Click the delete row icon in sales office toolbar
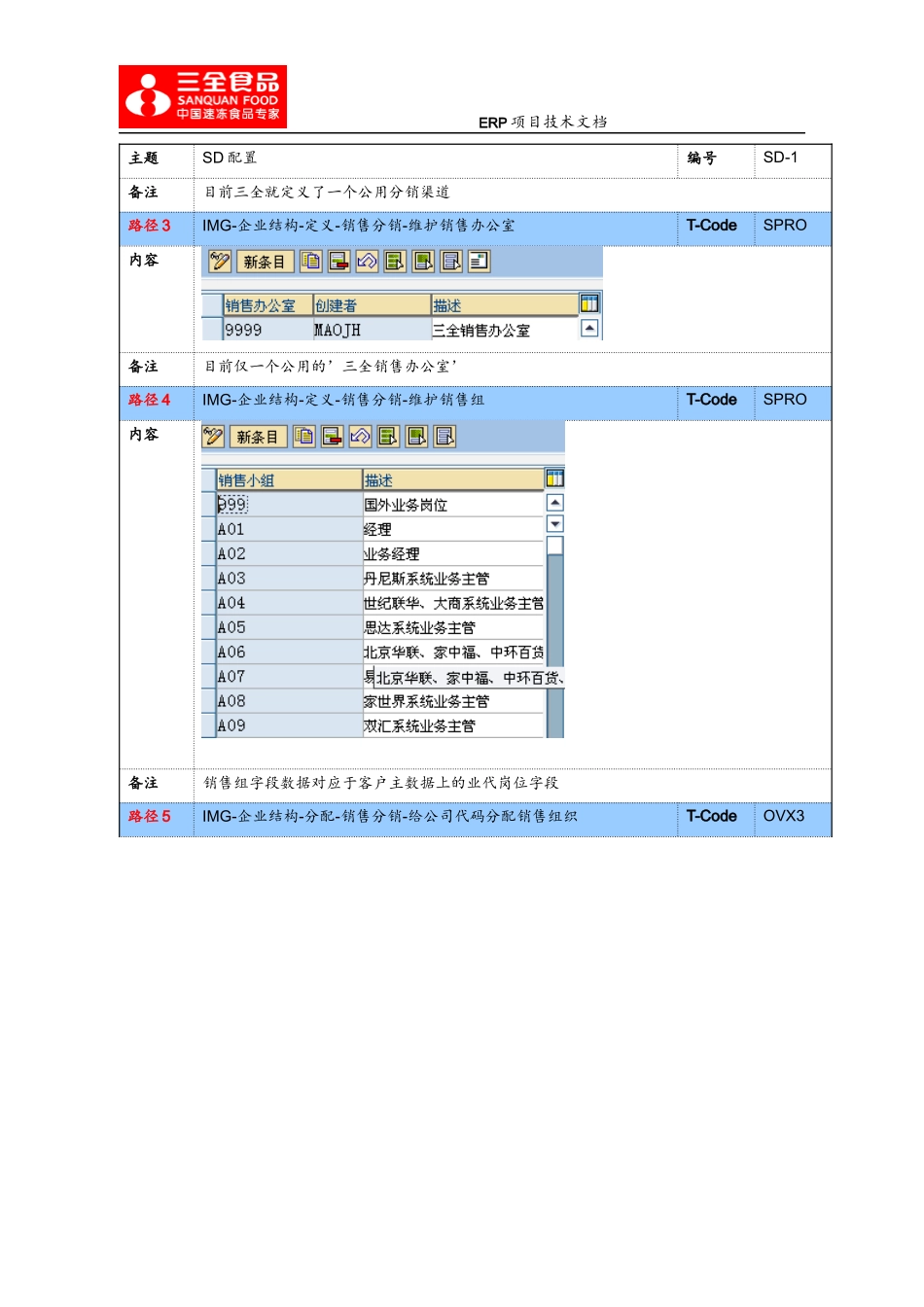 [338, 261]
